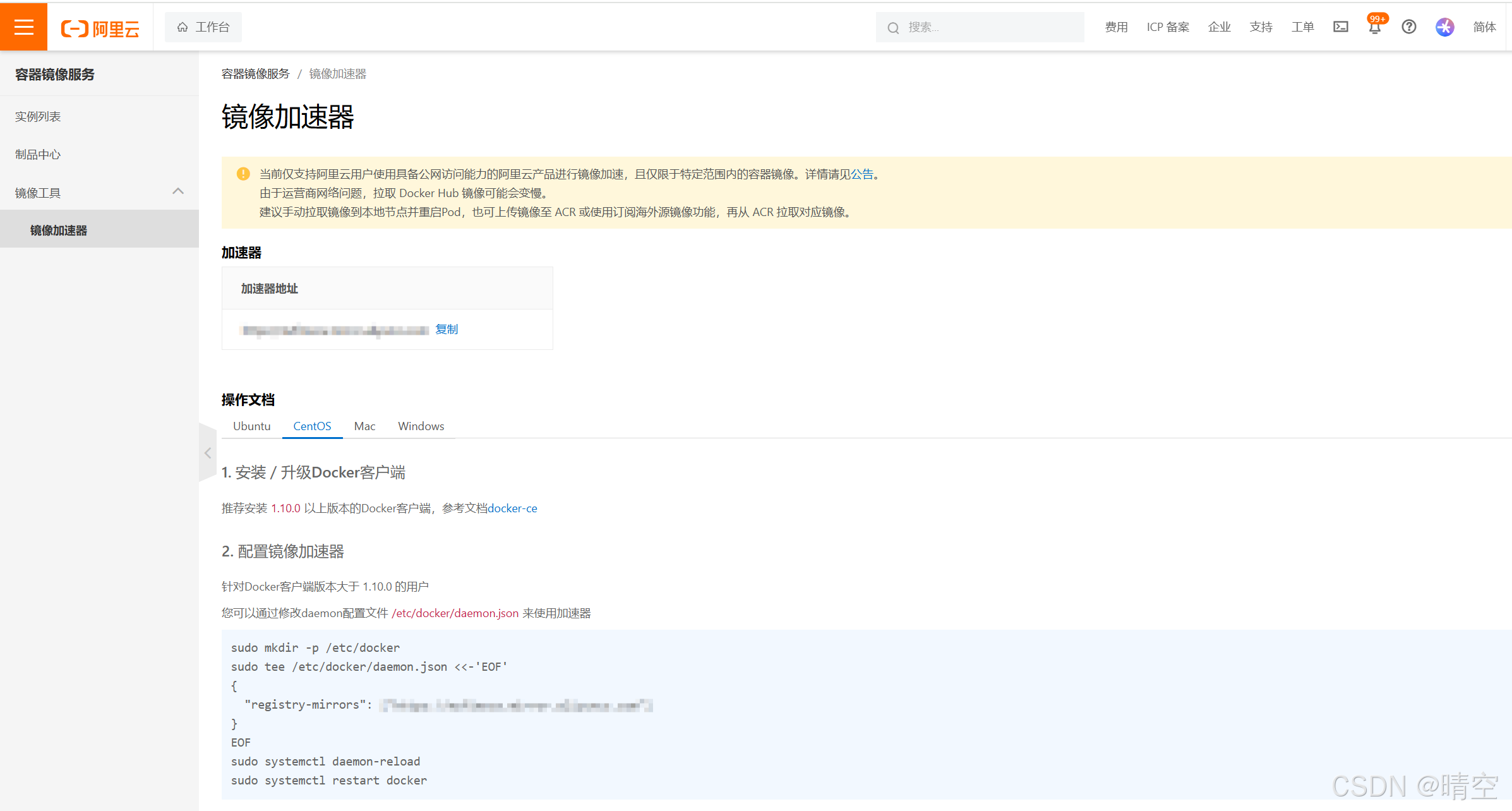Open the help question mark icon
Image resolution: width=1512 pixels, height=811 pixels.
[1408, 27]
